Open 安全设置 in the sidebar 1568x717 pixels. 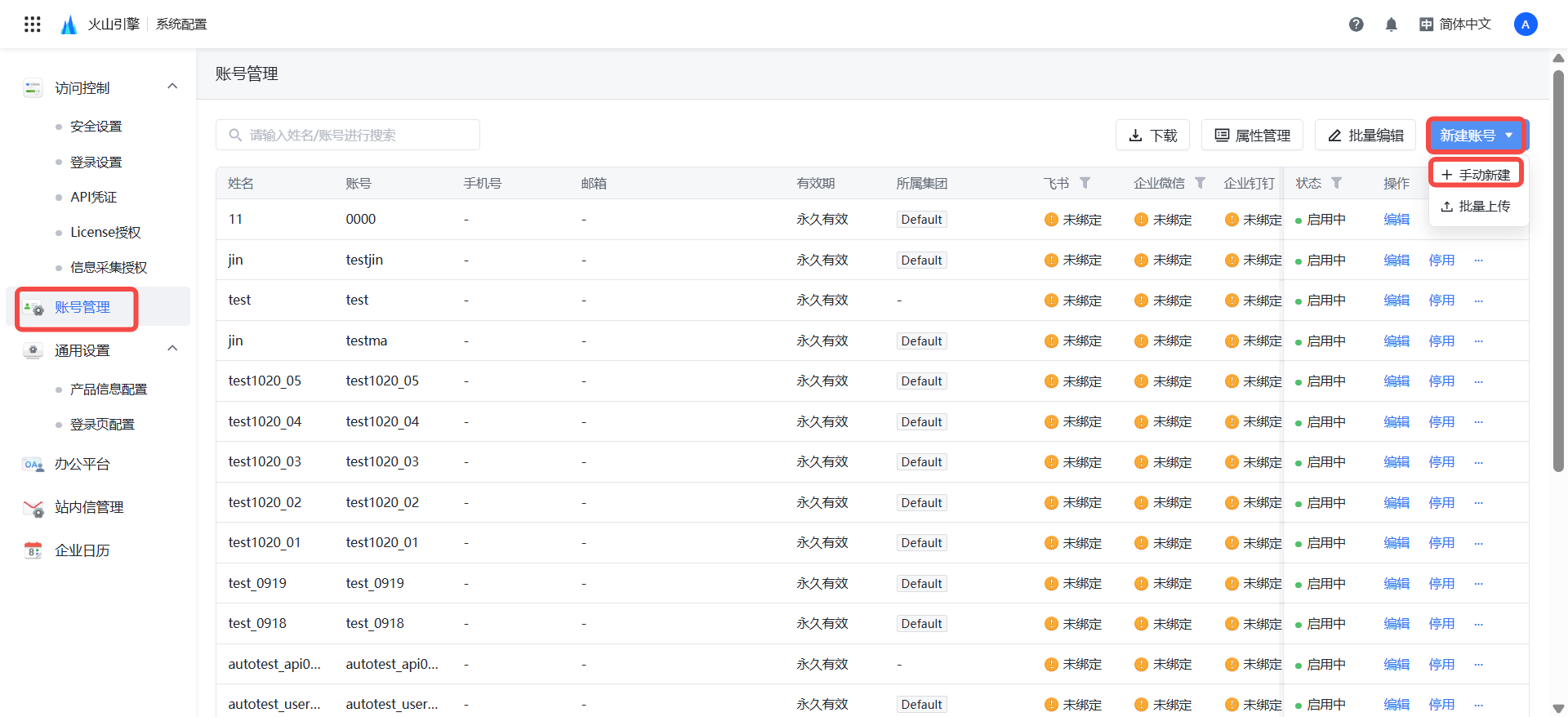click(x=96, y=127)
